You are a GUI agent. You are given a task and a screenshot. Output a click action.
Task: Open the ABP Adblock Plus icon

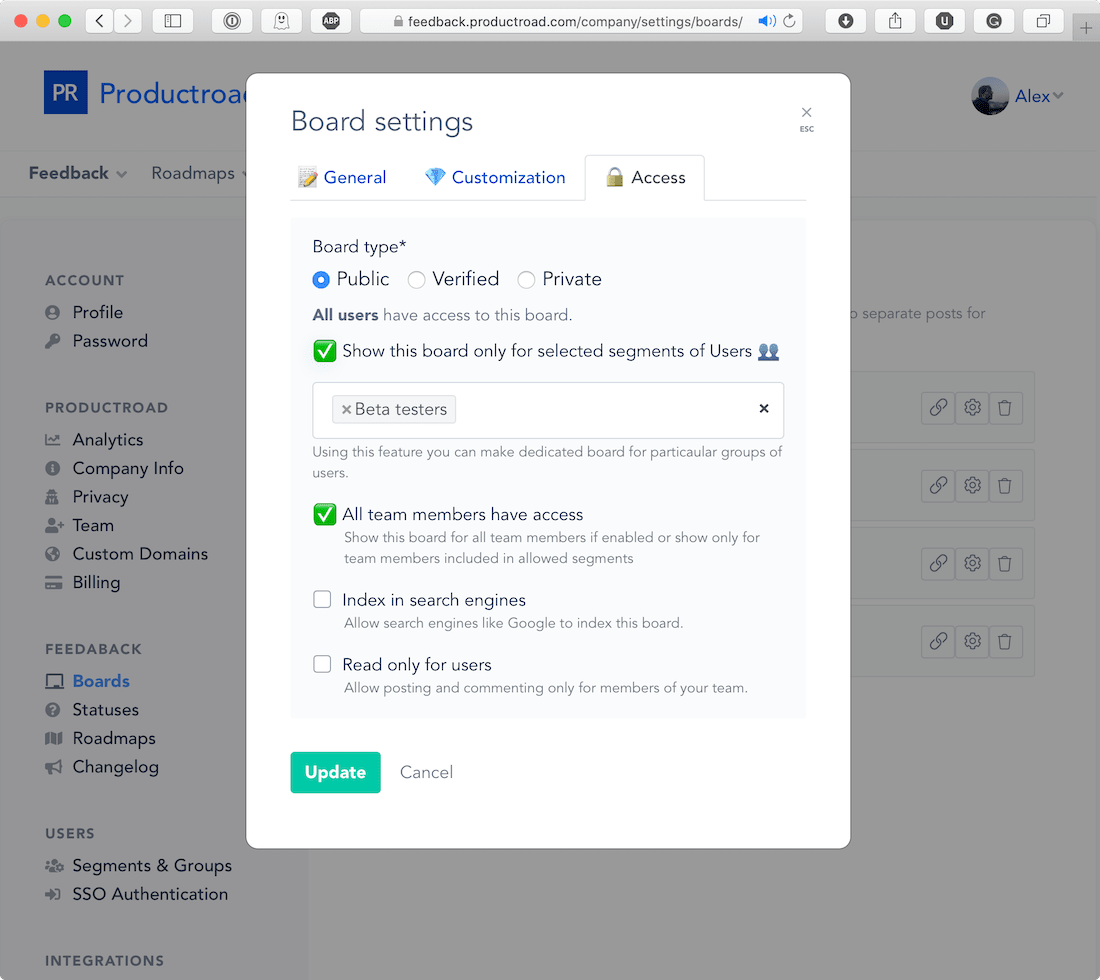(331, 21)
